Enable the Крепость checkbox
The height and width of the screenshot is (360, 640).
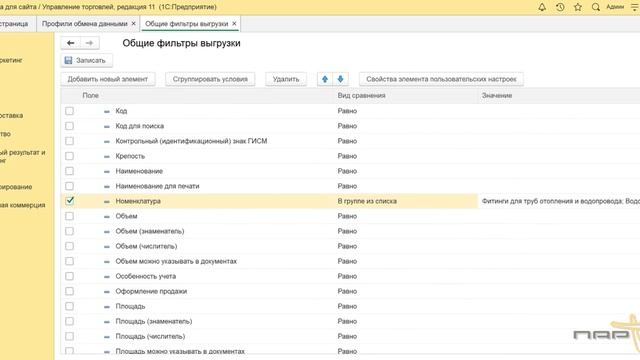(69, 156)
